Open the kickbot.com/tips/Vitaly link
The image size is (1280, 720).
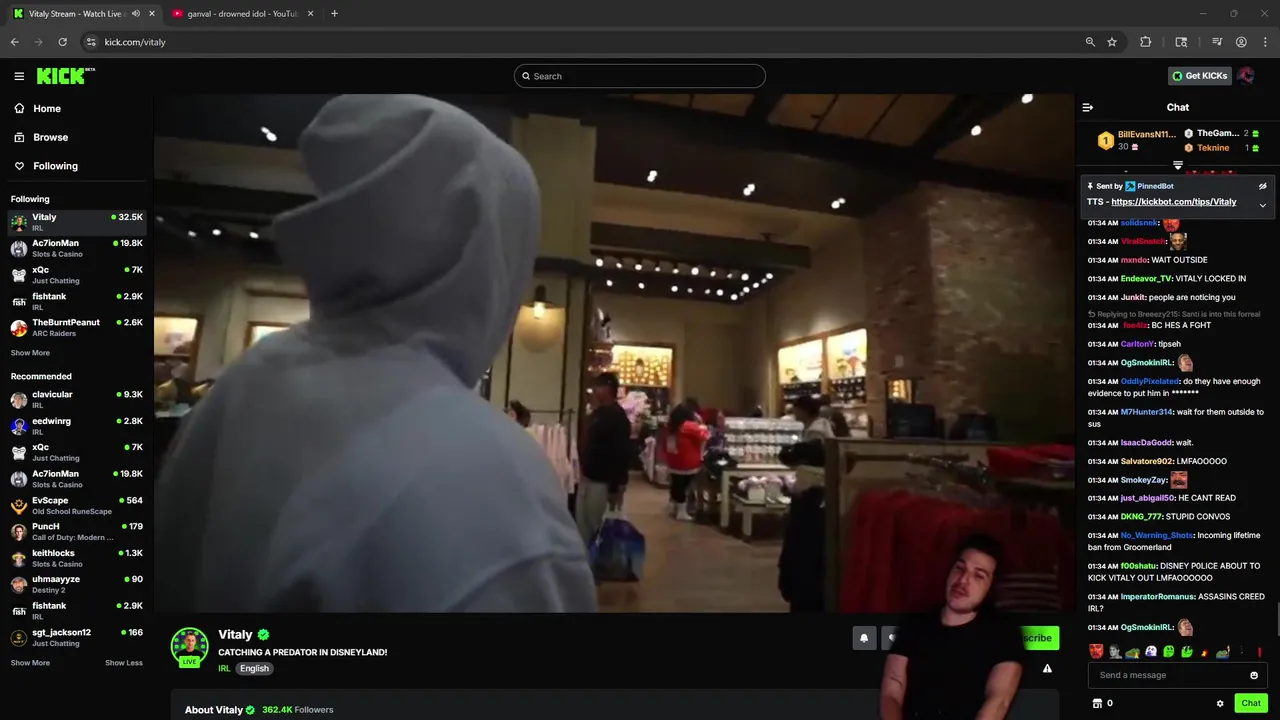click(x=1174, y=202)
